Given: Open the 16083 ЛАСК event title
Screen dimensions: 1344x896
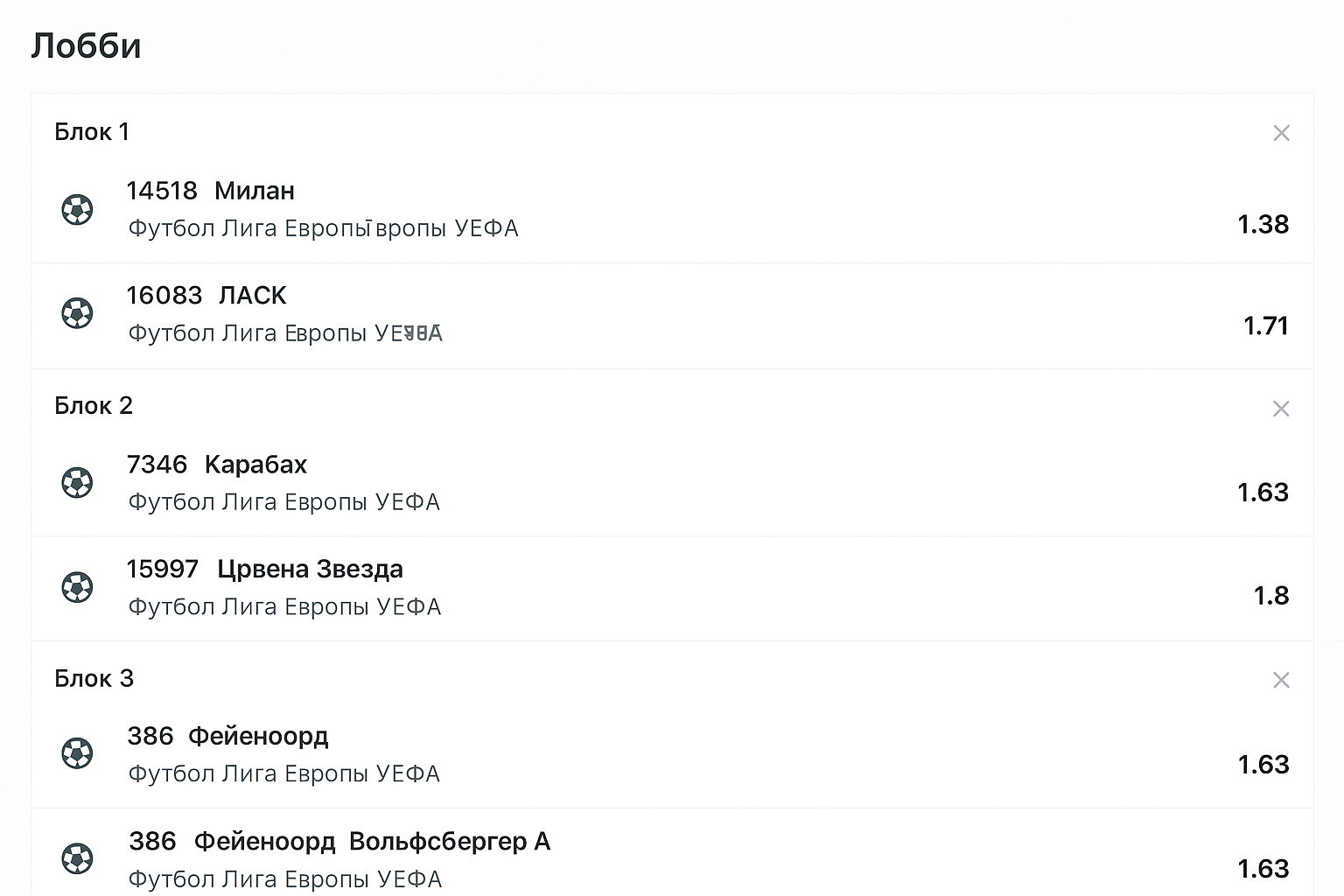Looking at the screenshot, I should (206, 296).
